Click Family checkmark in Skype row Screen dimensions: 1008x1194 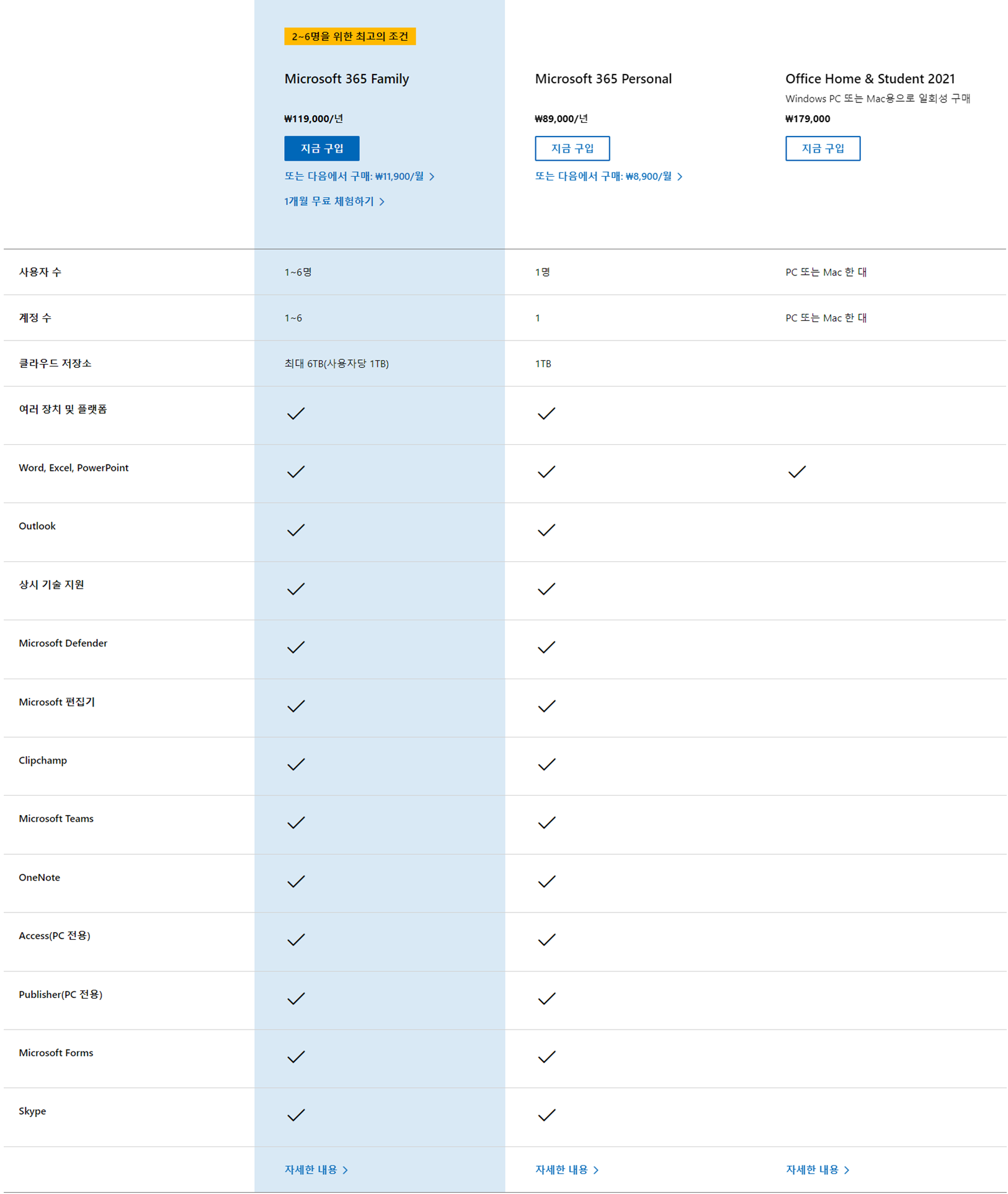[x=296, y=1115]
